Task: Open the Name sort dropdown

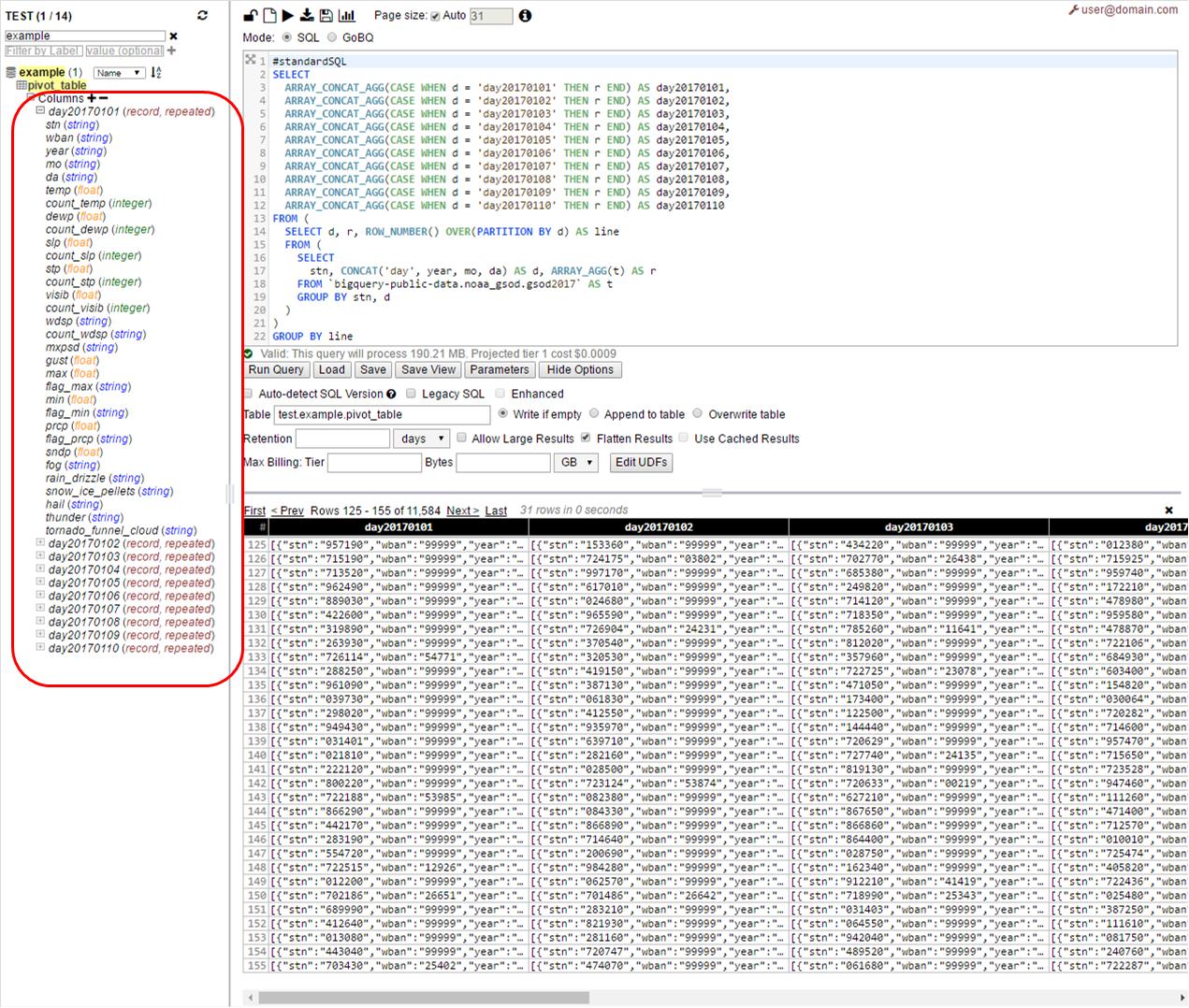Action: [118, 73]
